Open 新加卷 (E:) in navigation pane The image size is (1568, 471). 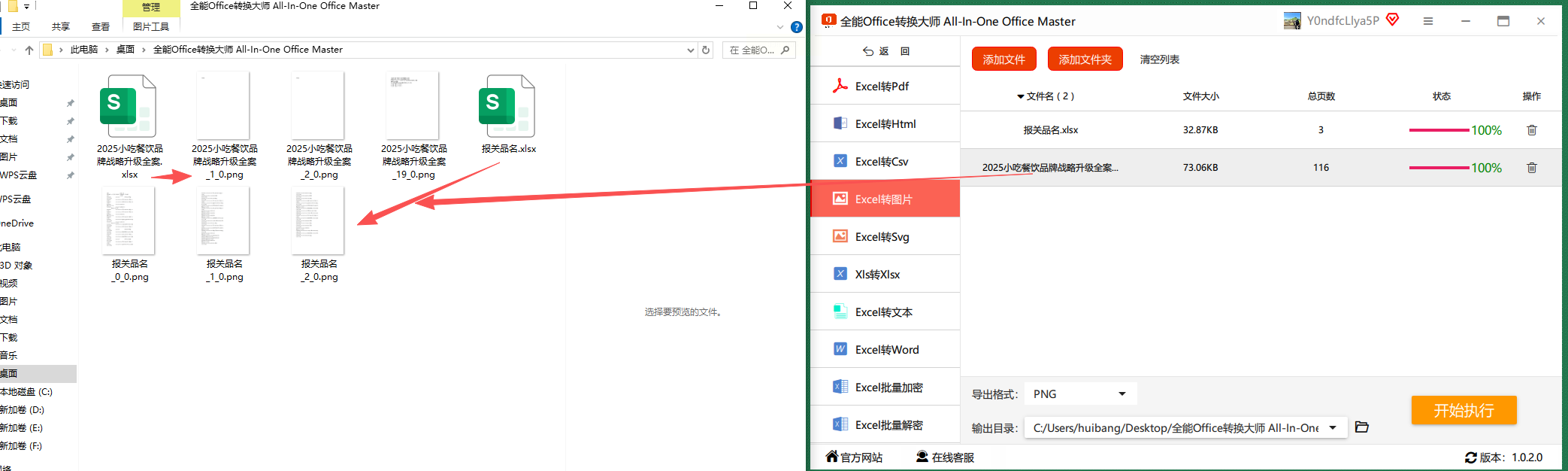click(x=22, y=427)
